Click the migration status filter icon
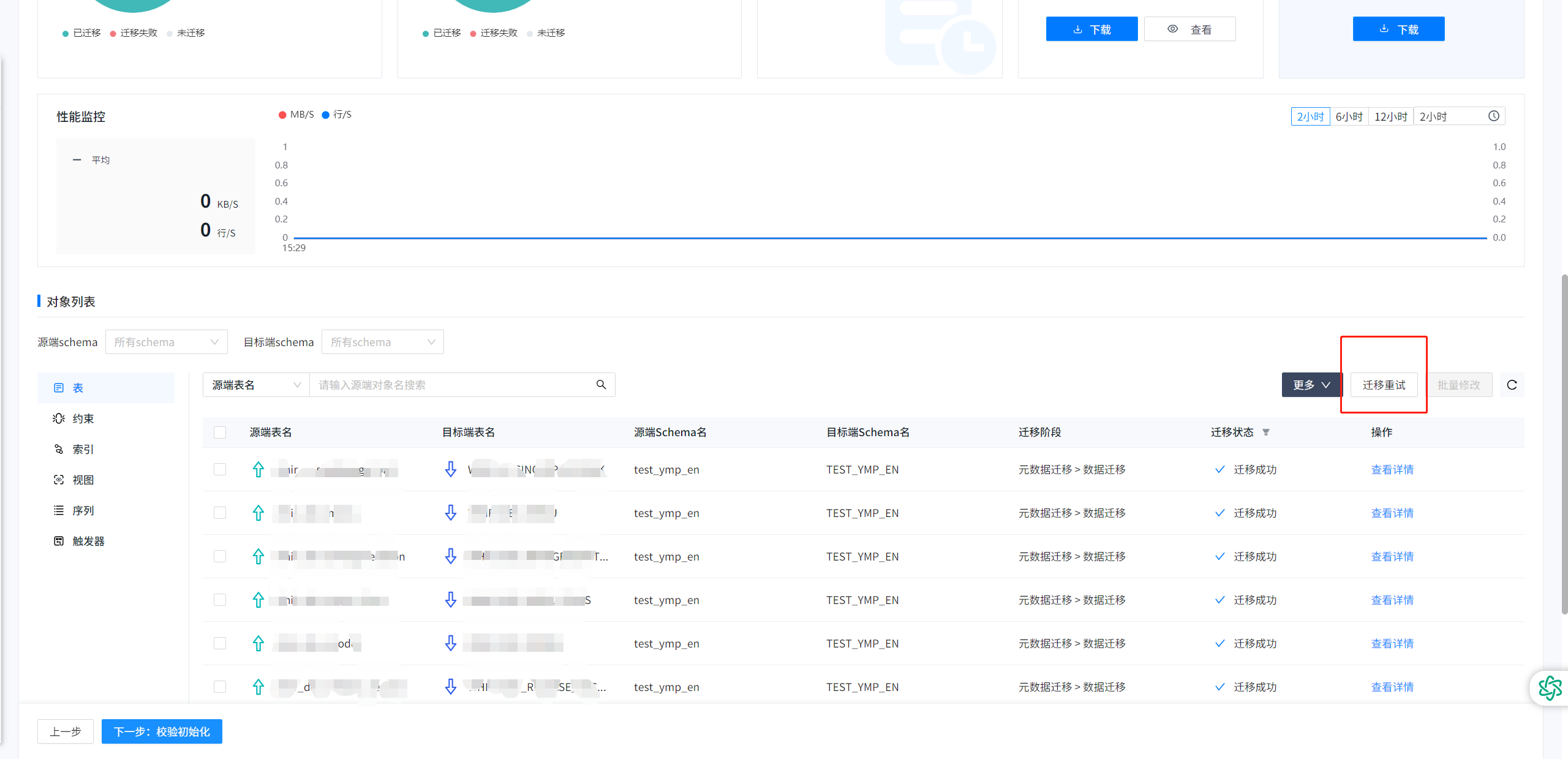This screenshot has height=759, width=1568. click(x=1266, y=432)
